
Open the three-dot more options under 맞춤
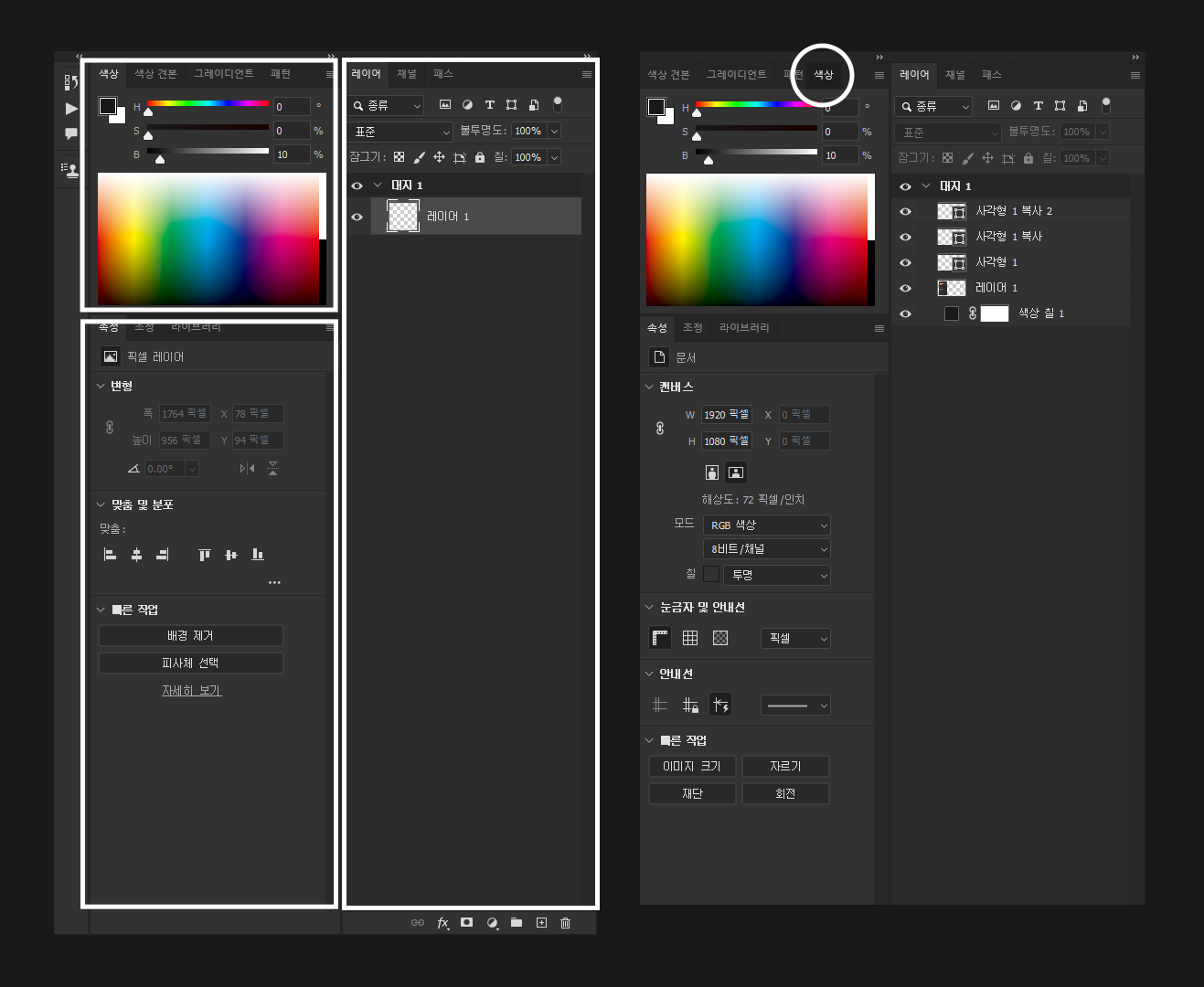[274, 582]
